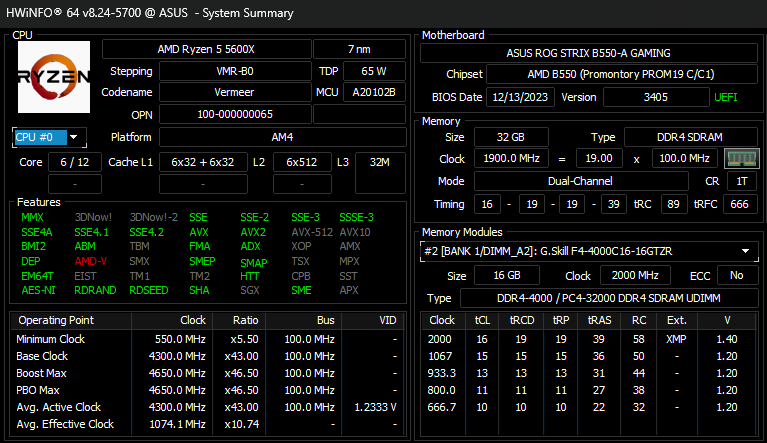Click the HWiNFO System Summary title bar
Viewport: 767px width, 443px height.
point(384,13)
